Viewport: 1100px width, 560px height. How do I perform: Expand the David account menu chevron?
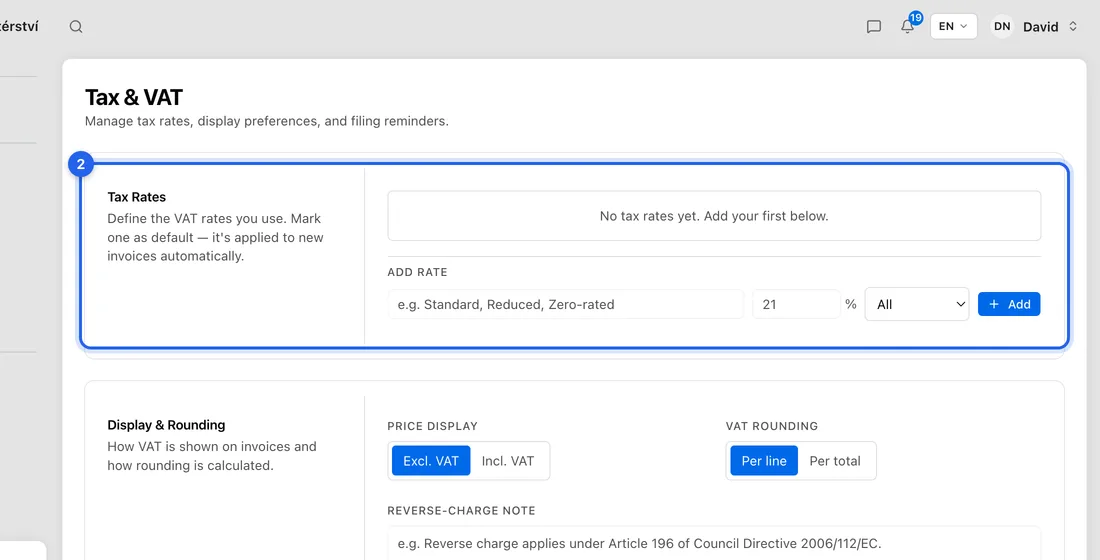click(x=1073, y=27)
